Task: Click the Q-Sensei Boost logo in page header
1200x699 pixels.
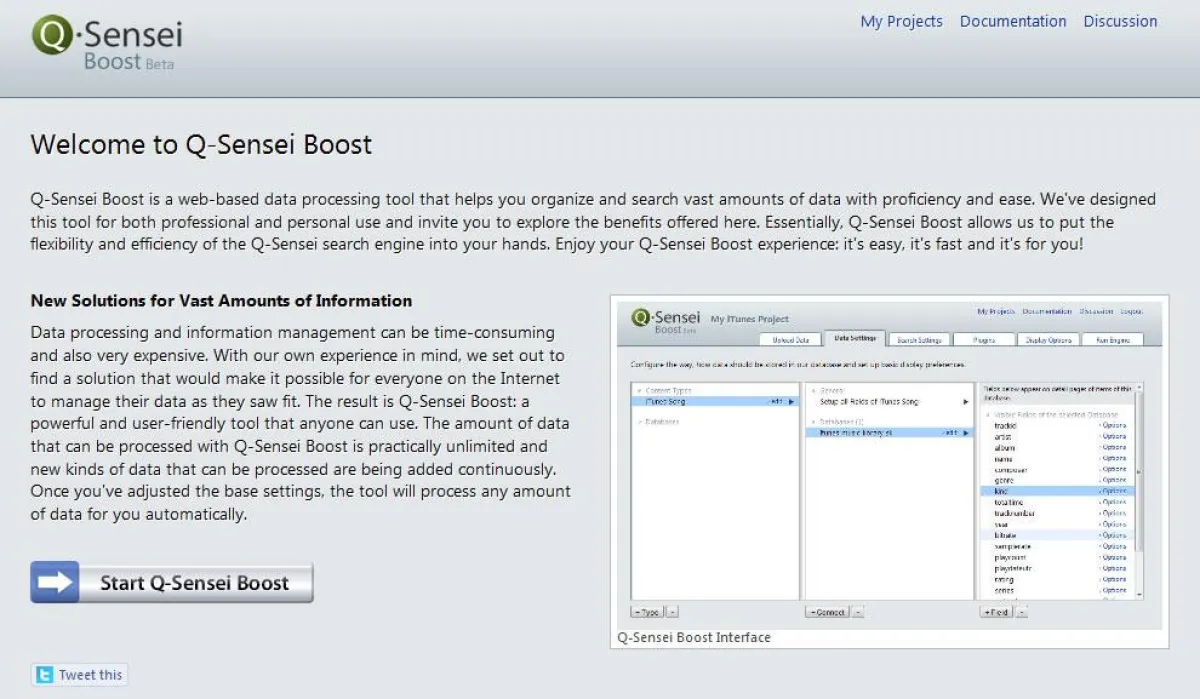Action: tap(107, 43)
